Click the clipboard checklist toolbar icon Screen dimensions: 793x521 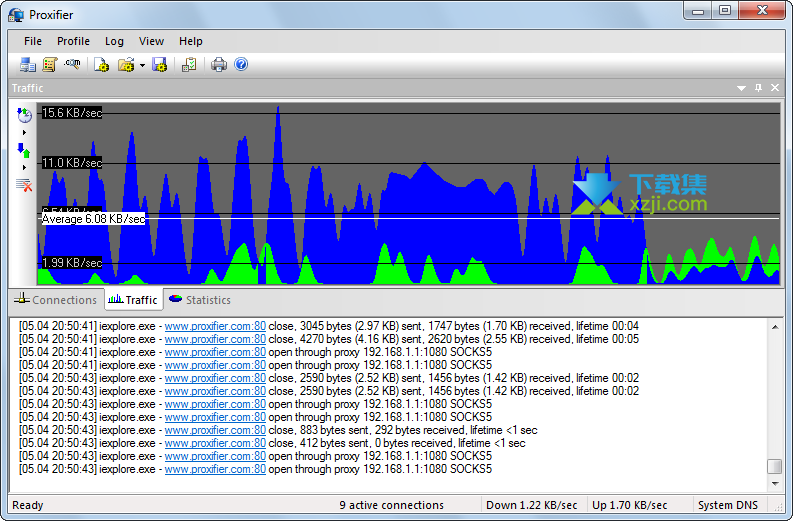[x=189, y=65]
